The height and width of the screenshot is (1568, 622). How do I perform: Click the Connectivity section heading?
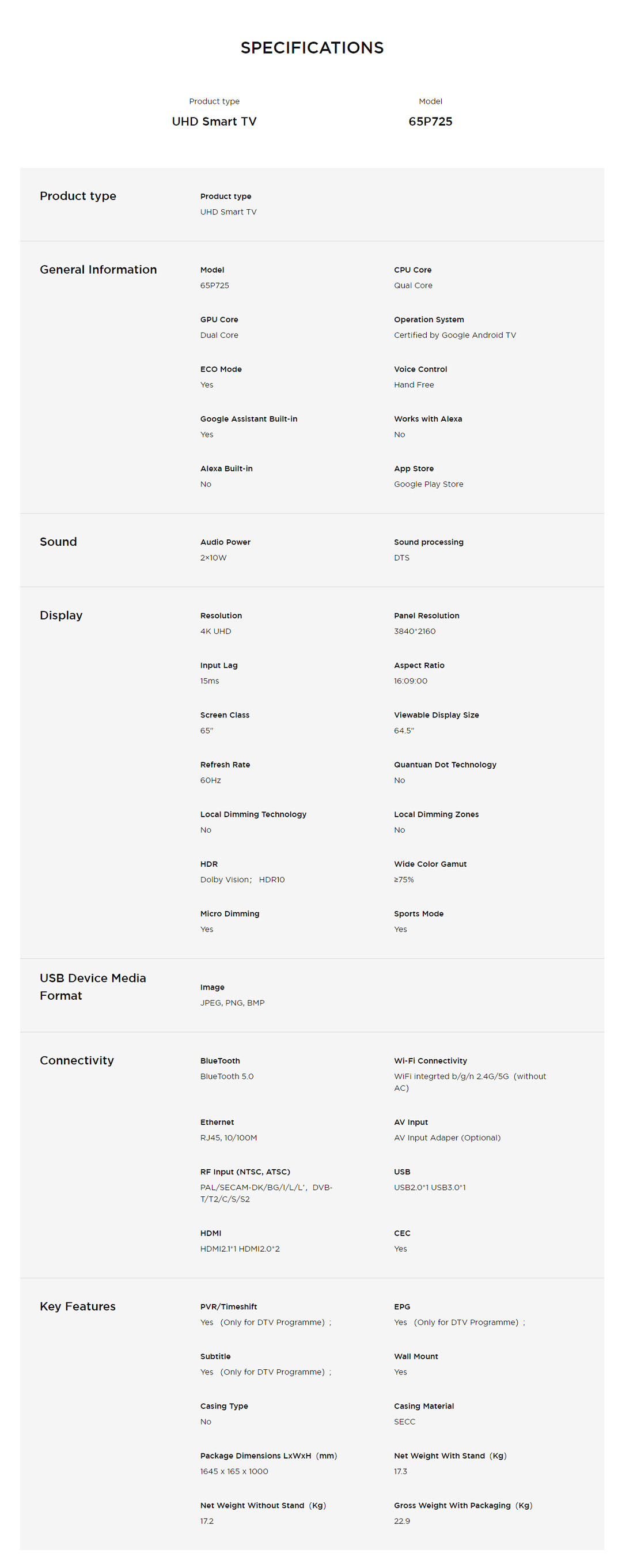coord(77,1060)
